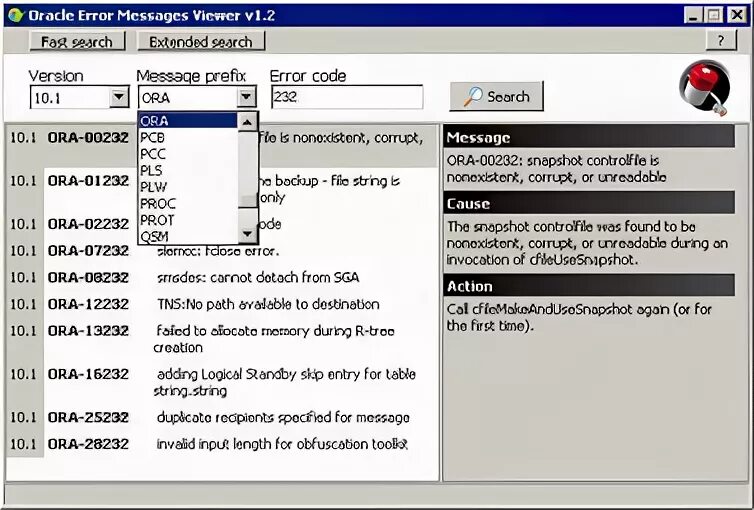Select the ORA-08232 result row
This screenshot has width=754, height=510.
pyautogui.click(x=222, y=277)
